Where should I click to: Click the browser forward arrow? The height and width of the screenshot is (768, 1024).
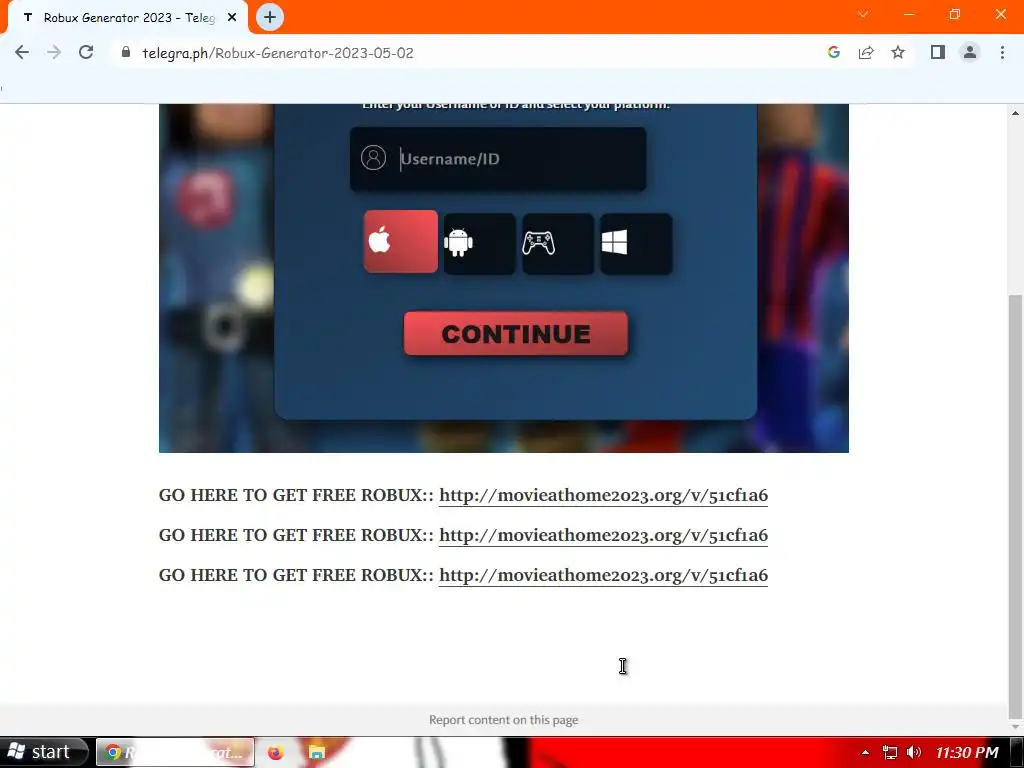pyautogui.click(x=54, y=52)
